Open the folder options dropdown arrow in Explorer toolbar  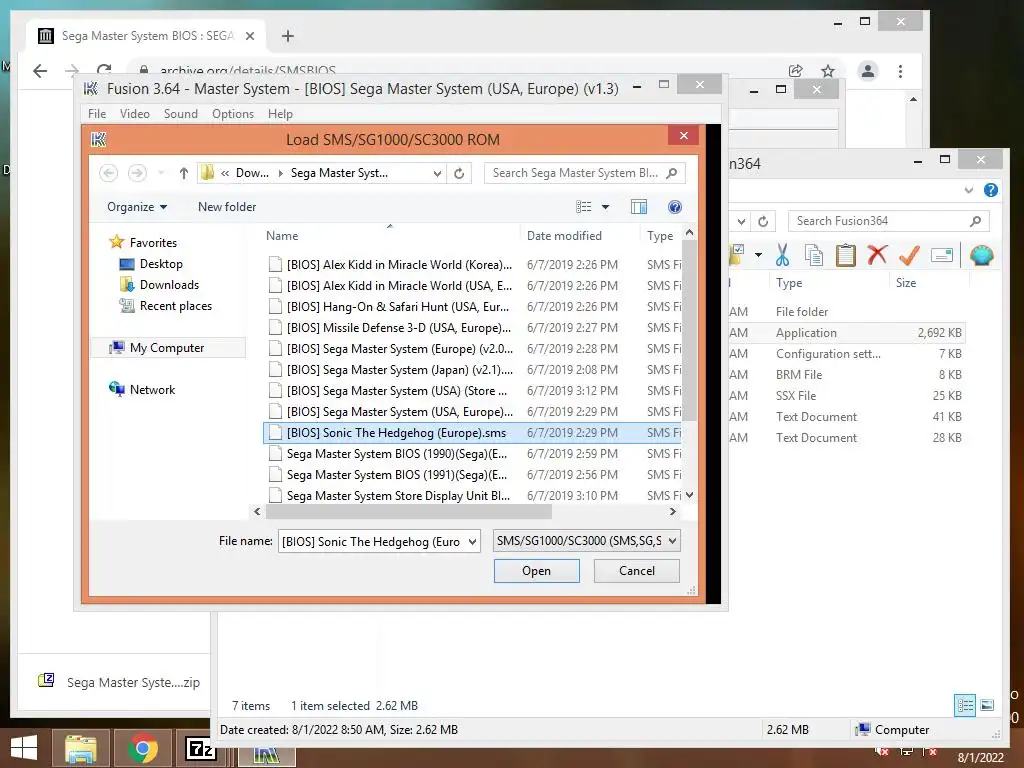(x=758, y=255)
